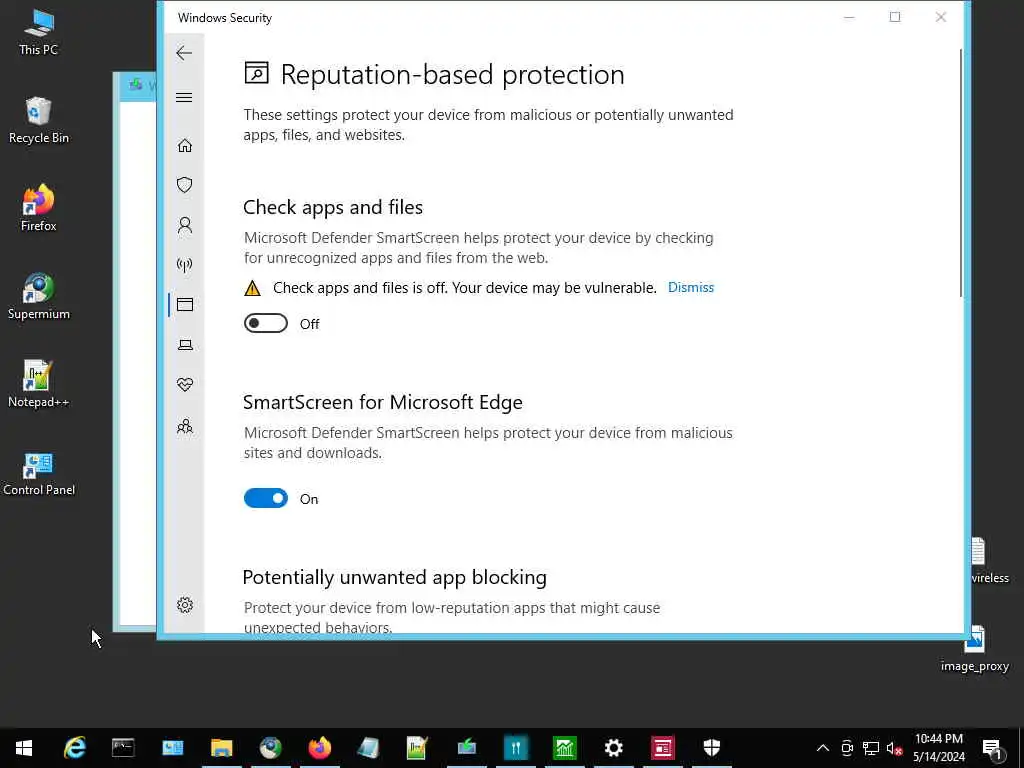Open Firefox from the taskbar
Viewport: 1024px width, 768px height.
pos(319,748)
